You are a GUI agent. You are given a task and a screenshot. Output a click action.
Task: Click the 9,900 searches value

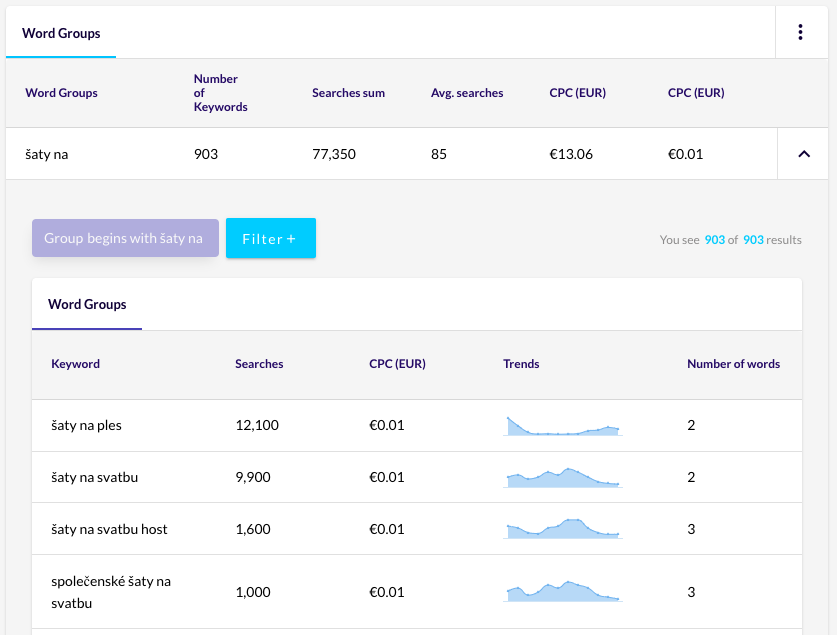tap(253, 477)
